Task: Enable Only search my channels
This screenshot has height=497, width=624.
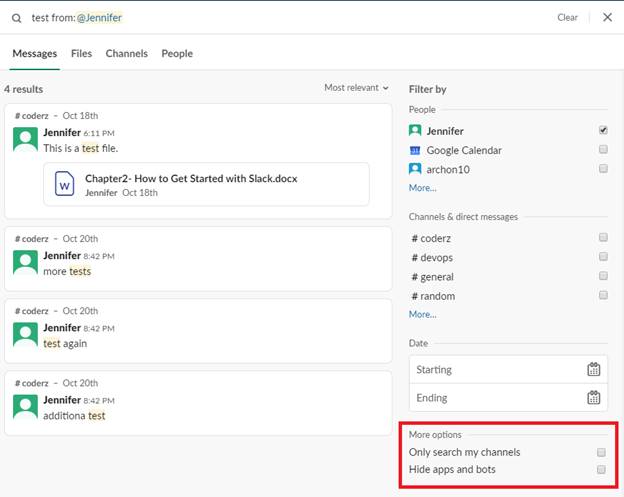Action: 601,452
